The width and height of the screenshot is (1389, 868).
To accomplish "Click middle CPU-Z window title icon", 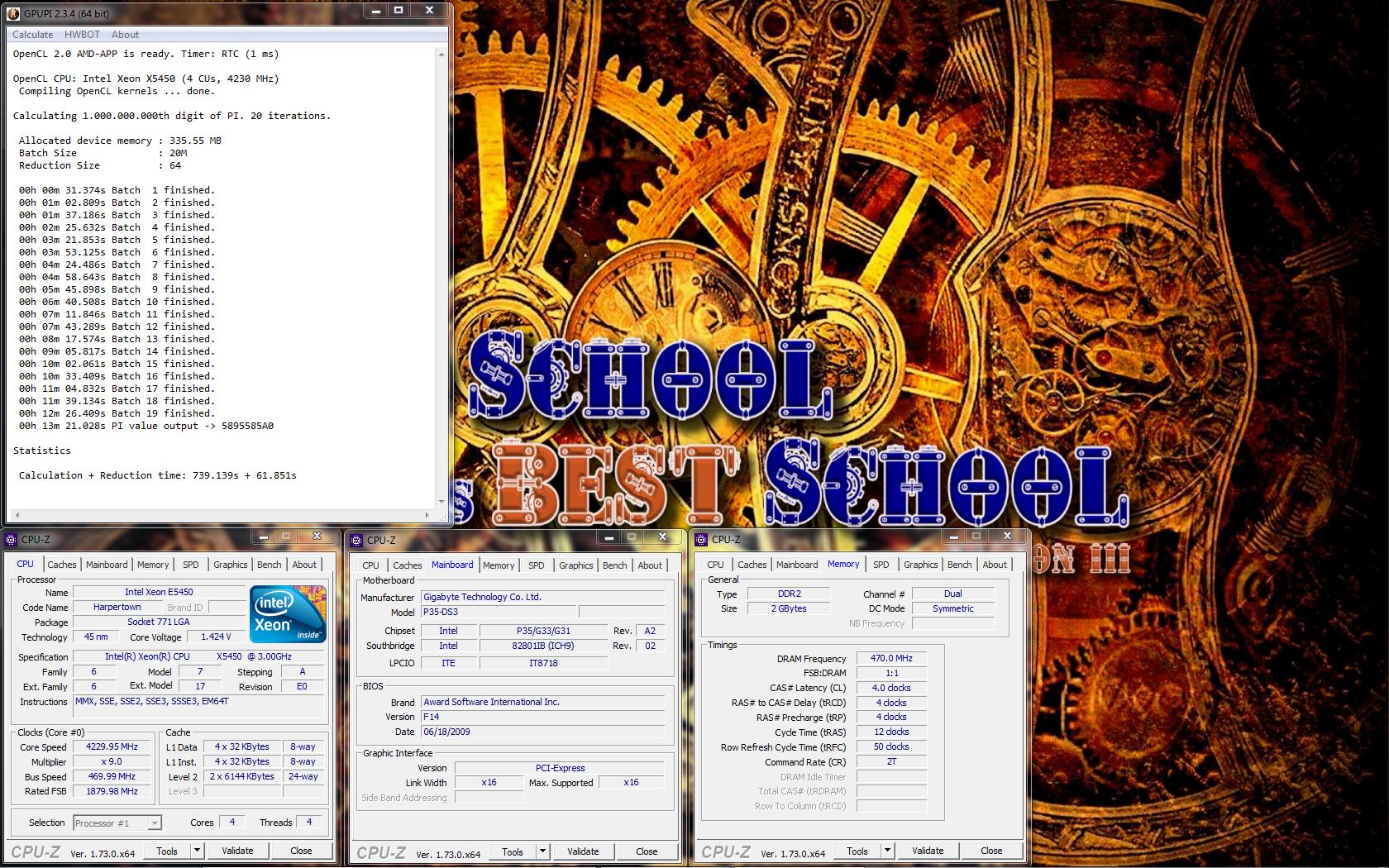I will point(356,541).
